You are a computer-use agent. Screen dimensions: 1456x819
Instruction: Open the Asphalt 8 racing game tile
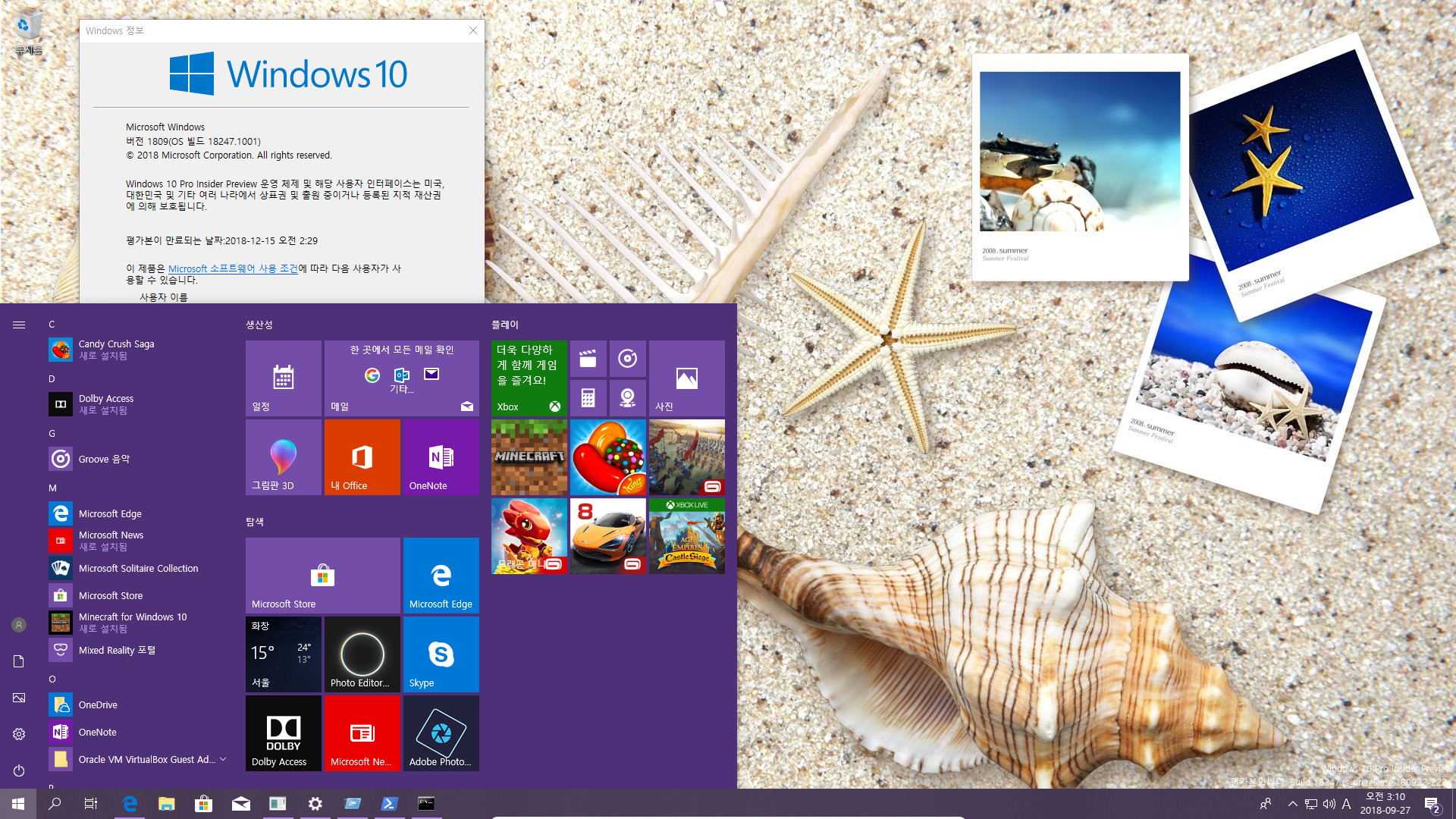pos(607,536)
